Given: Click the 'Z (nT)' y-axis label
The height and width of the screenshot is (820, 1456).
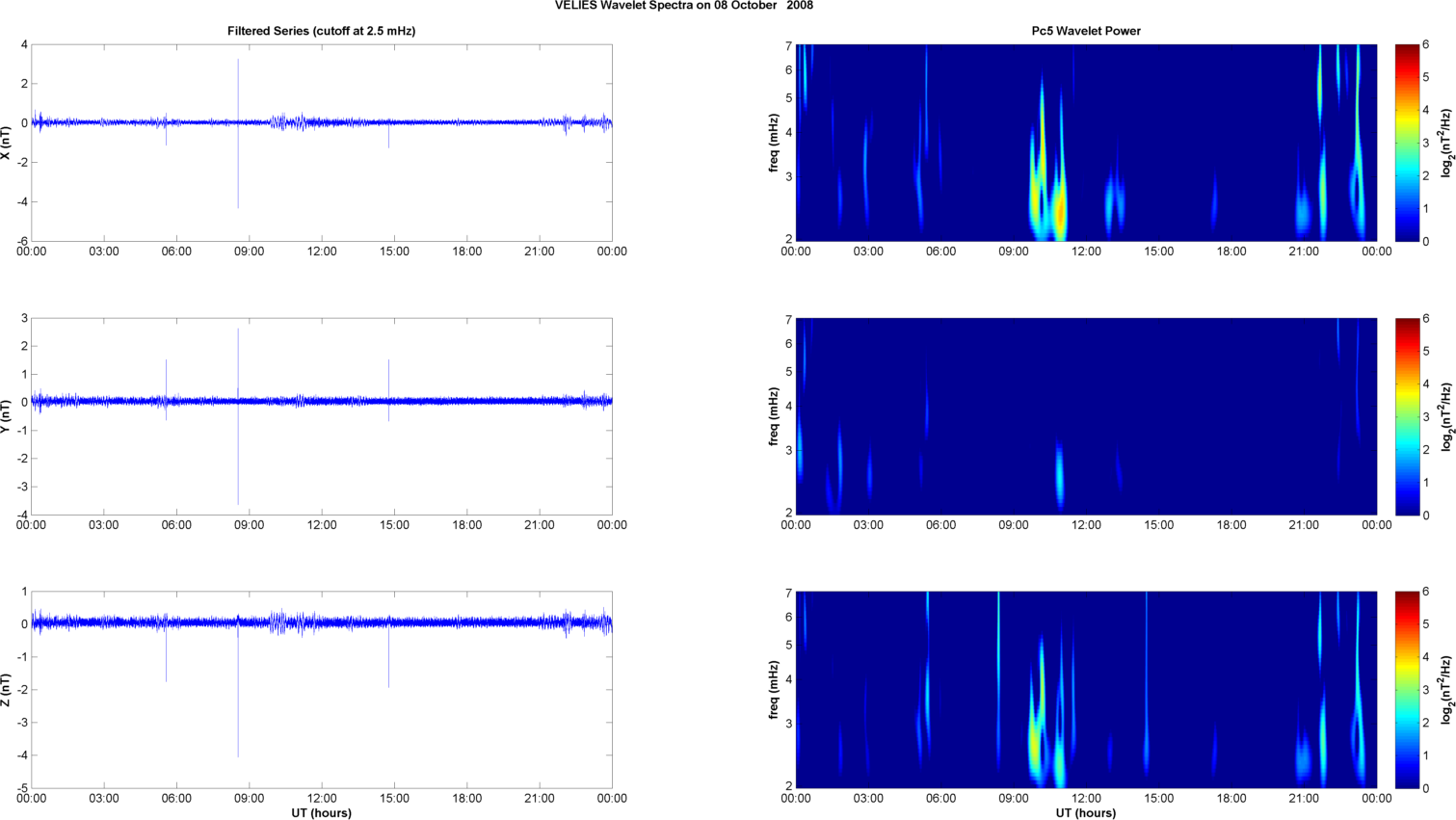Looking at the screenshot, I should (7, 690).
